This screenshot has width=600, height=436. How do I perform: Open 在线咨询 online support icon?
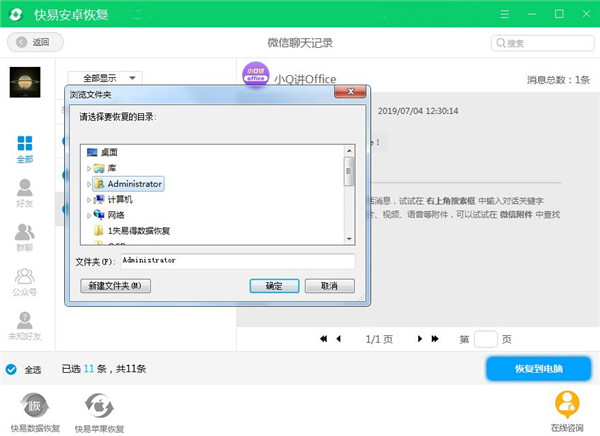pyautogui.click(x=567, y=404)
